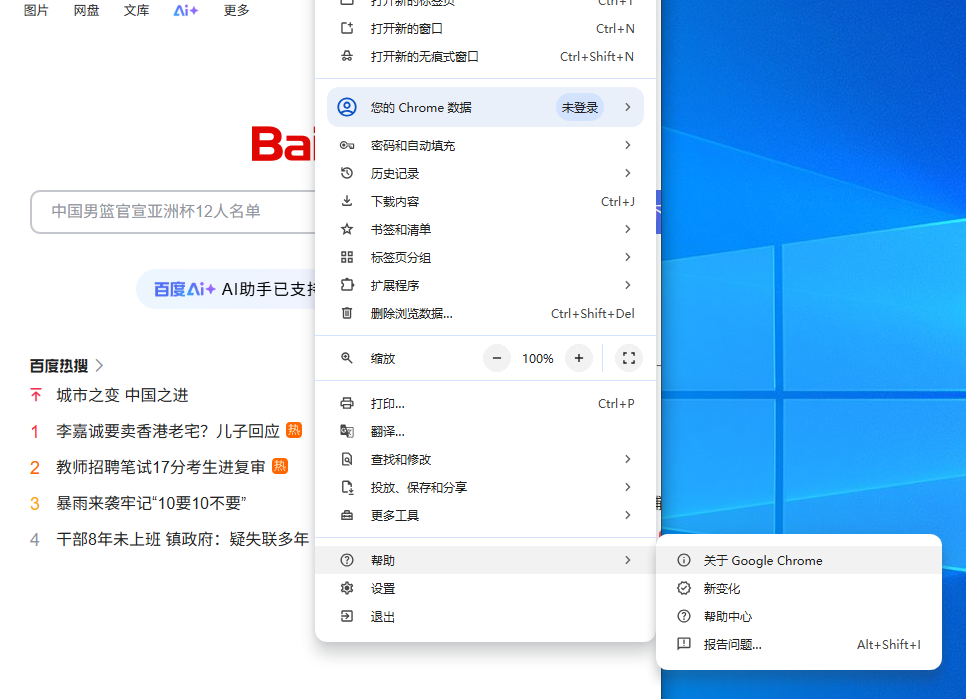
Task: Click the question mark icon for 帮助
Action: [x=347, y=560]
